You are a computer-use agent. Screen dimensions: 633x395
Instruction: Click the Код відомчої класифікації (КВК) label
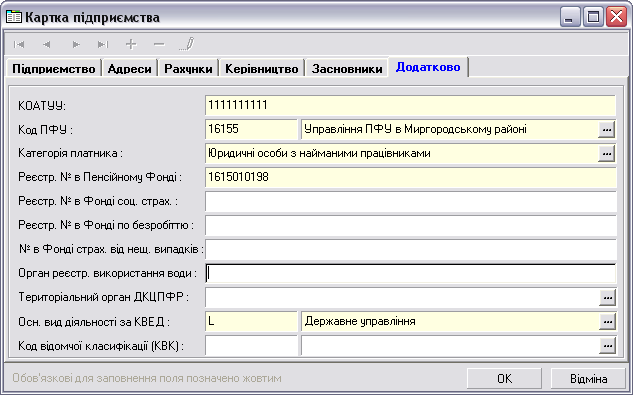[x=101, y=346]
